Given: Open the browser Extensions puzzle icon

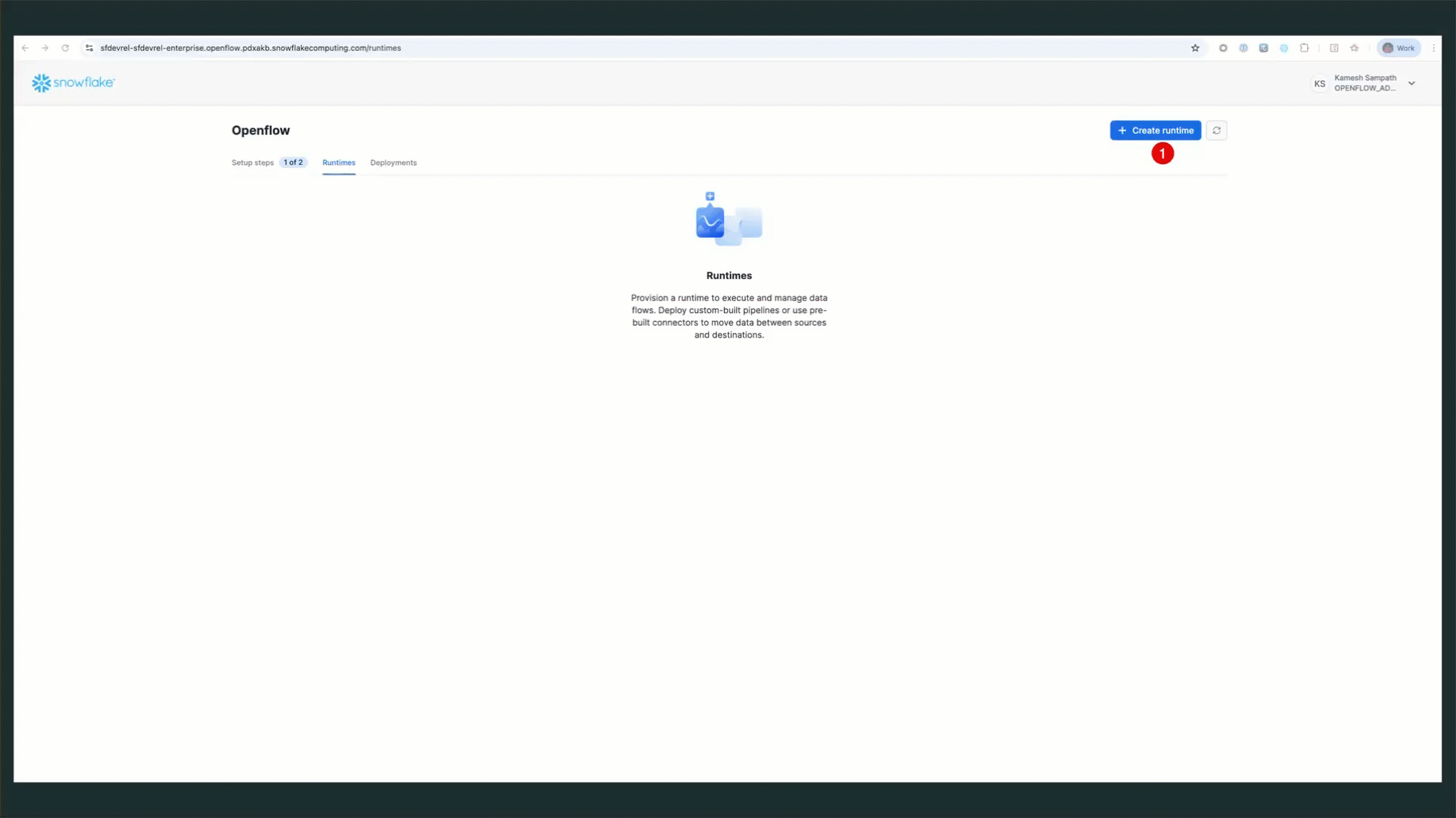Looking at the screenshot, I should pyautogui.click(x=1305, y=48).
